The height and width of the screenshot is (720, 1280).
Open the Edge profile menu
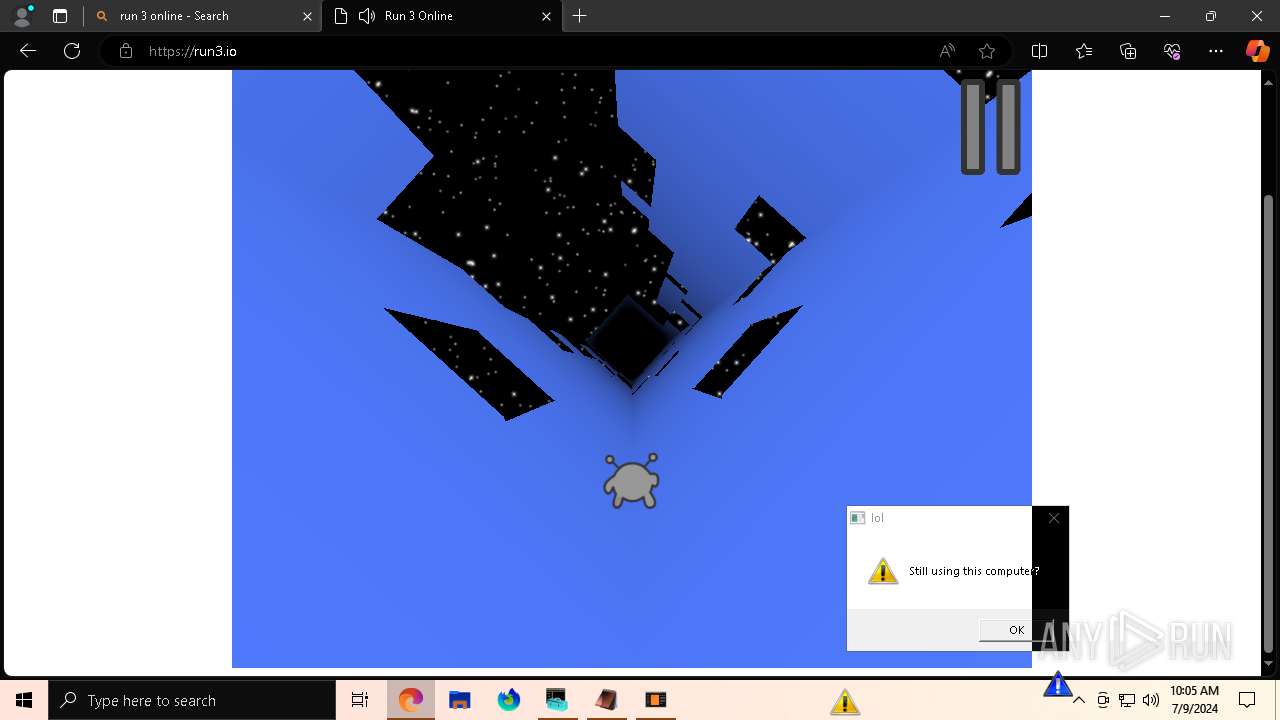click(x=21, y=16)
